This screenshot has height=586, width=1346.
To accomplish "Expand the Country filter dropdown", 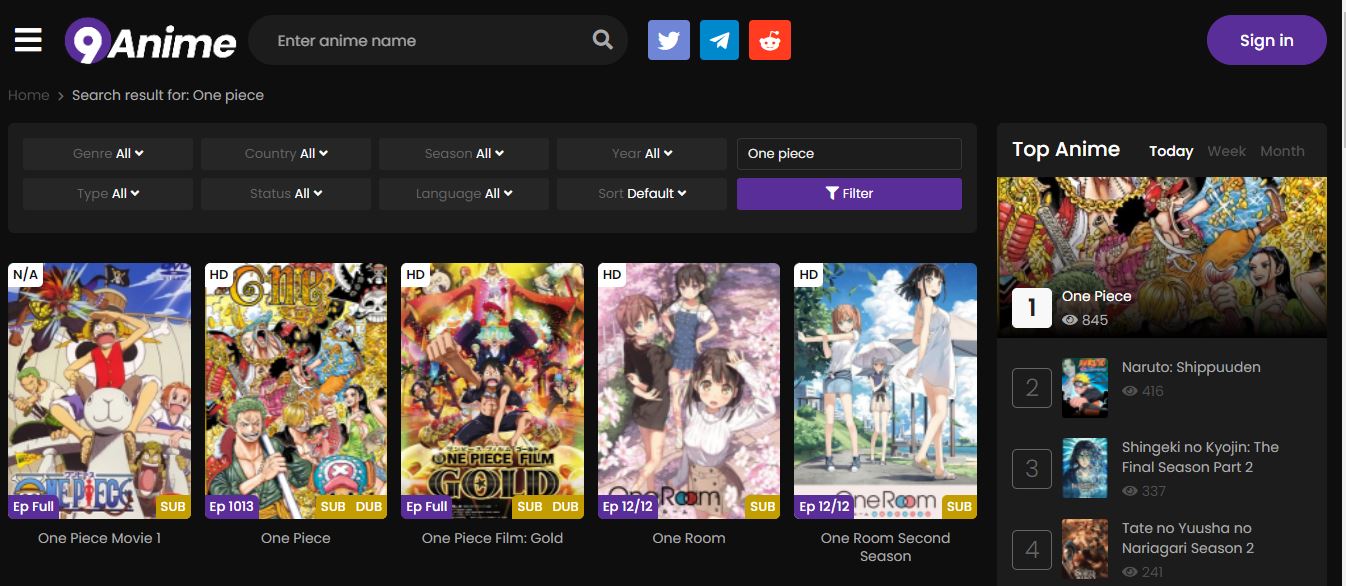I will click(286, 154).
